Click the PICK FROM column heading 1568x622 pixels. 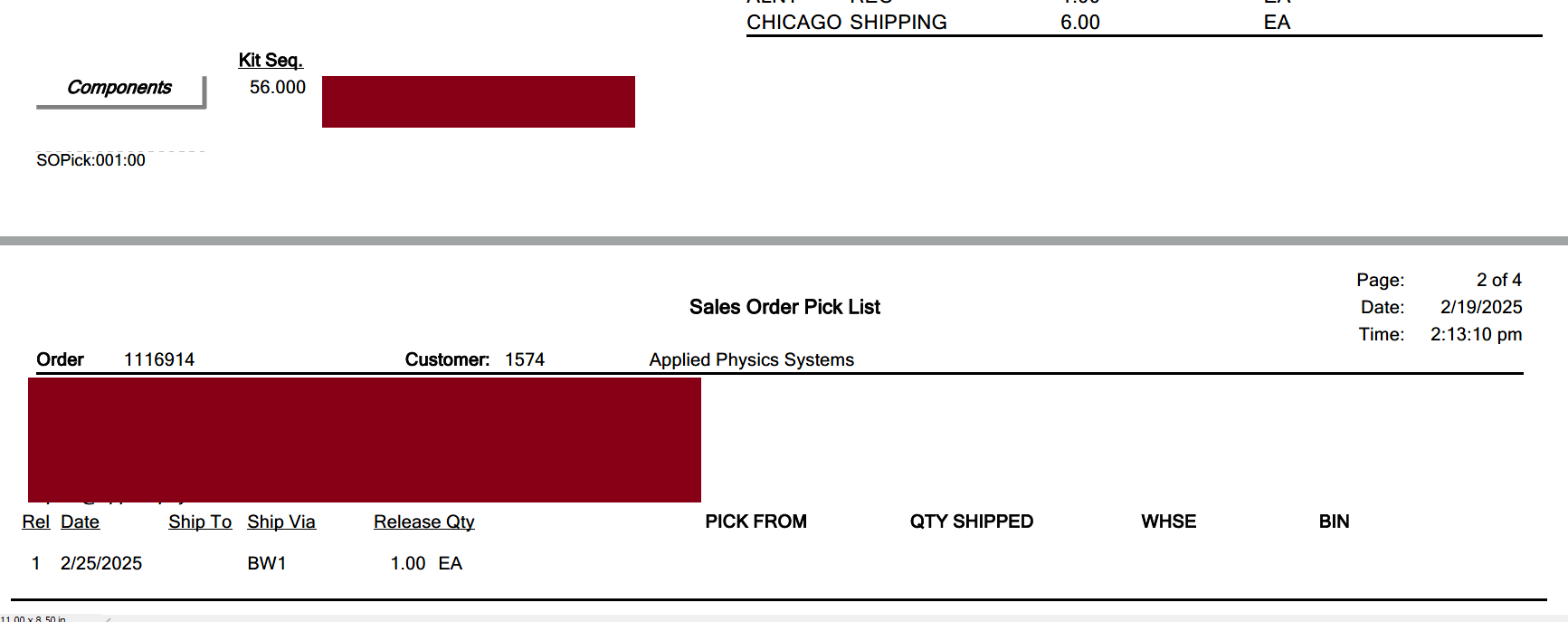(756, 522)
